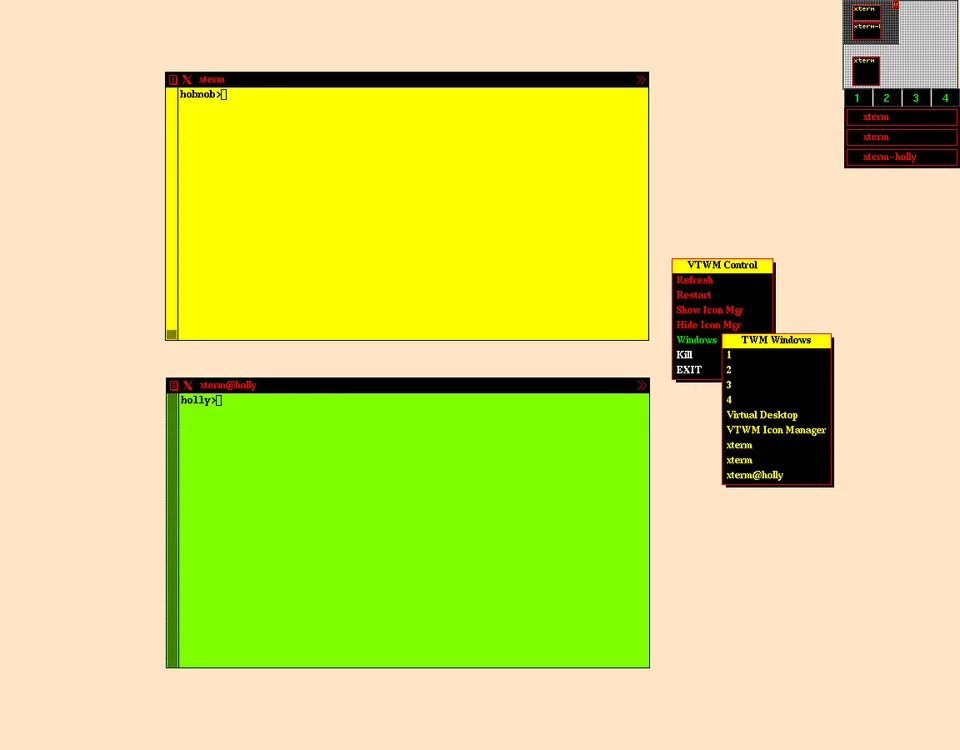960x750 pixels.
Task: Click the topmost xterm miniature in the virtual desktop panner
Action: [866, 13]
